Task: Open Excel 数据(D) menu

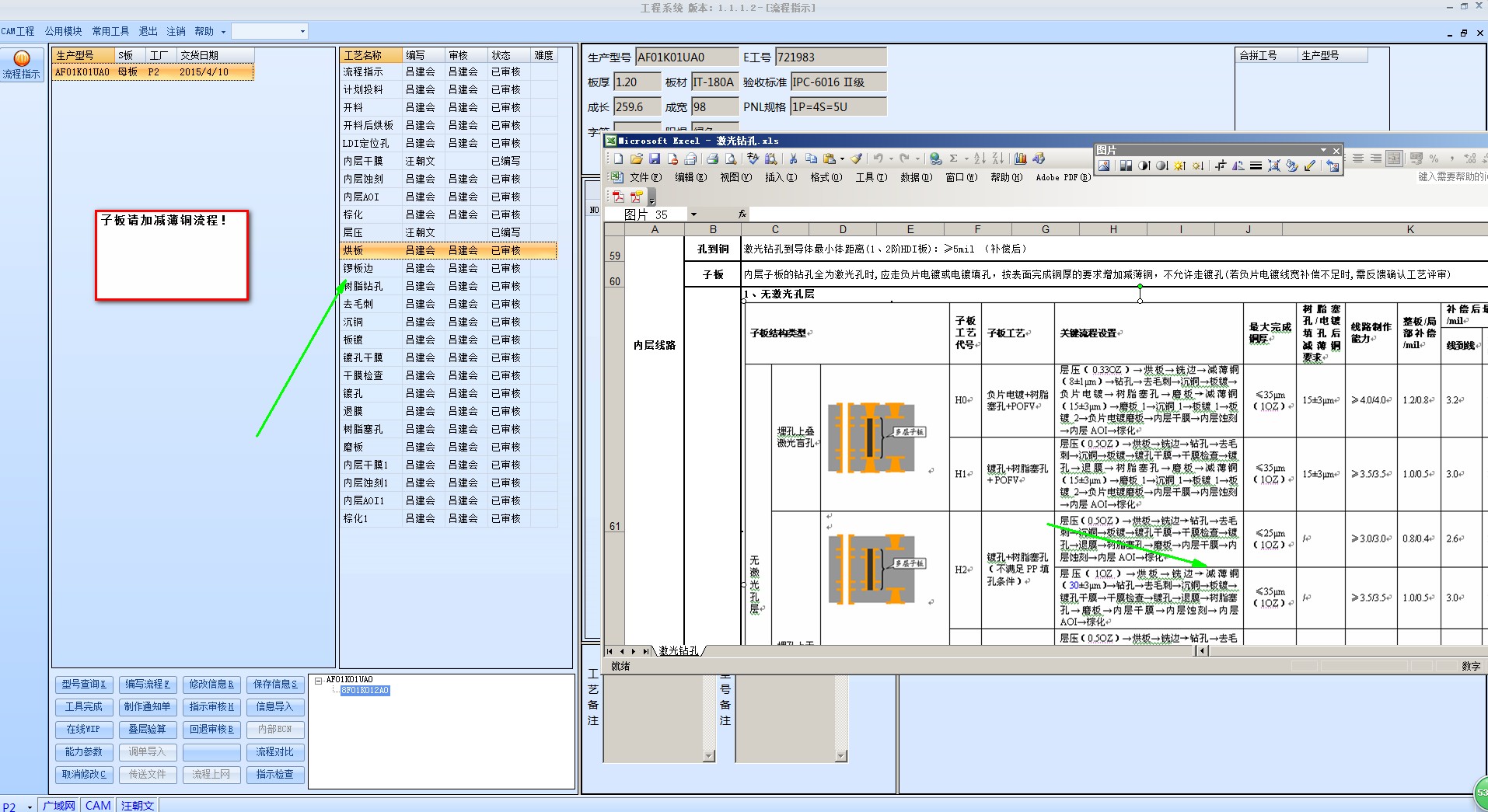Action: [916, 177]
